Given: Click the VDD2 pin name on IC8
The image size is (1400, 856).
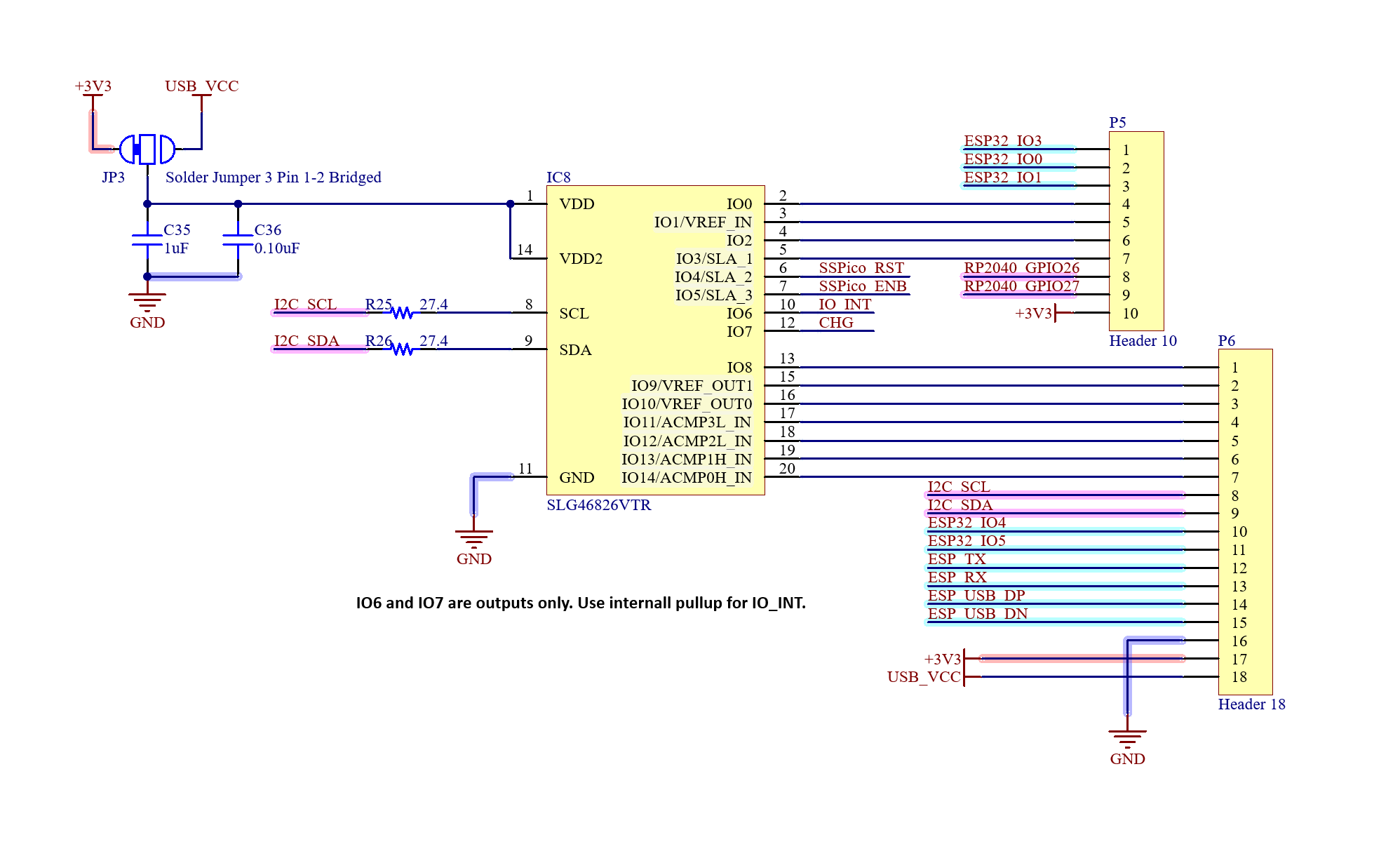Looking at the screenshot, I should click(581, 259).
